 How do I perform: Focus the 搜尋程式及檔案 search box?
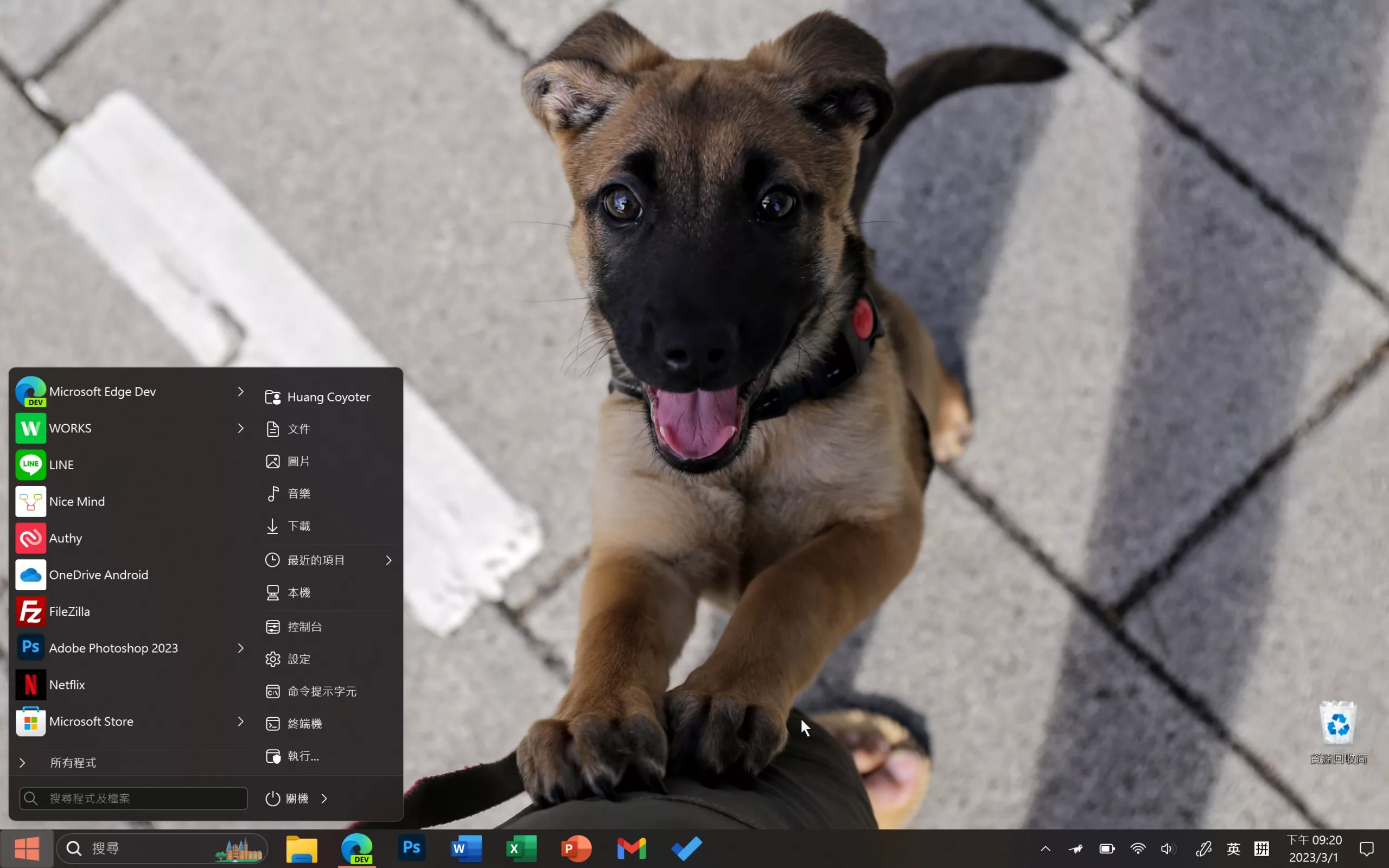pos(133,799)
